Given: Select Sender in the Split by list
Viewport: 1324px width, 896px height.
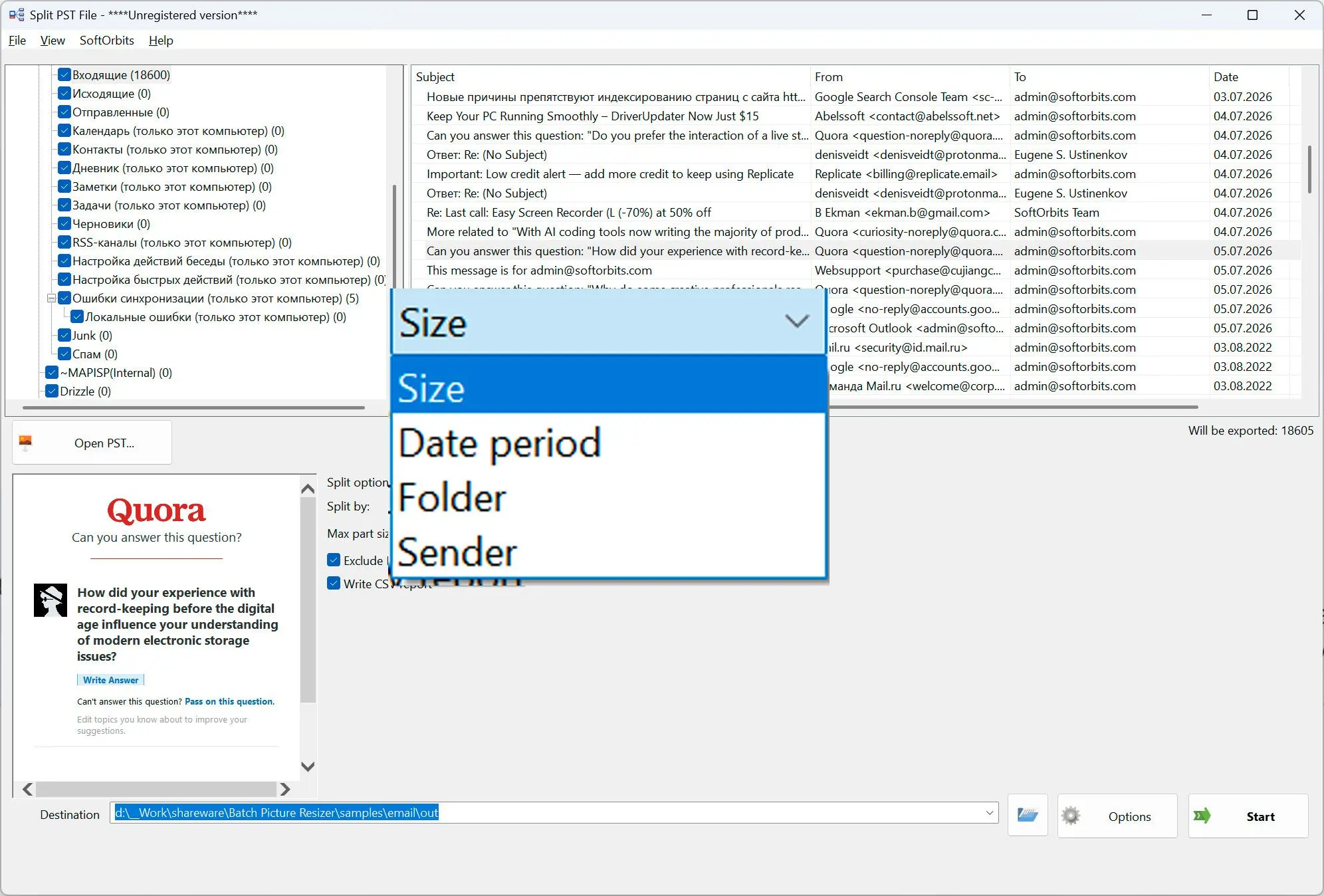Looking at the screenshot, I should [x=608, y=551].
